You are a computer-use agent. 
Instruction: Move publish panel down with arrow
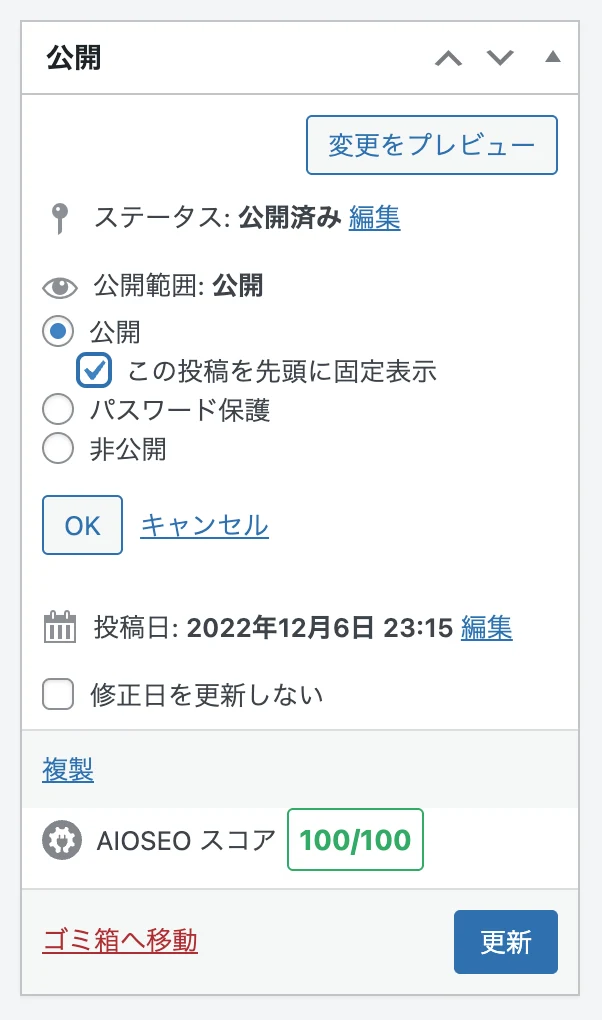pos(500,58)
